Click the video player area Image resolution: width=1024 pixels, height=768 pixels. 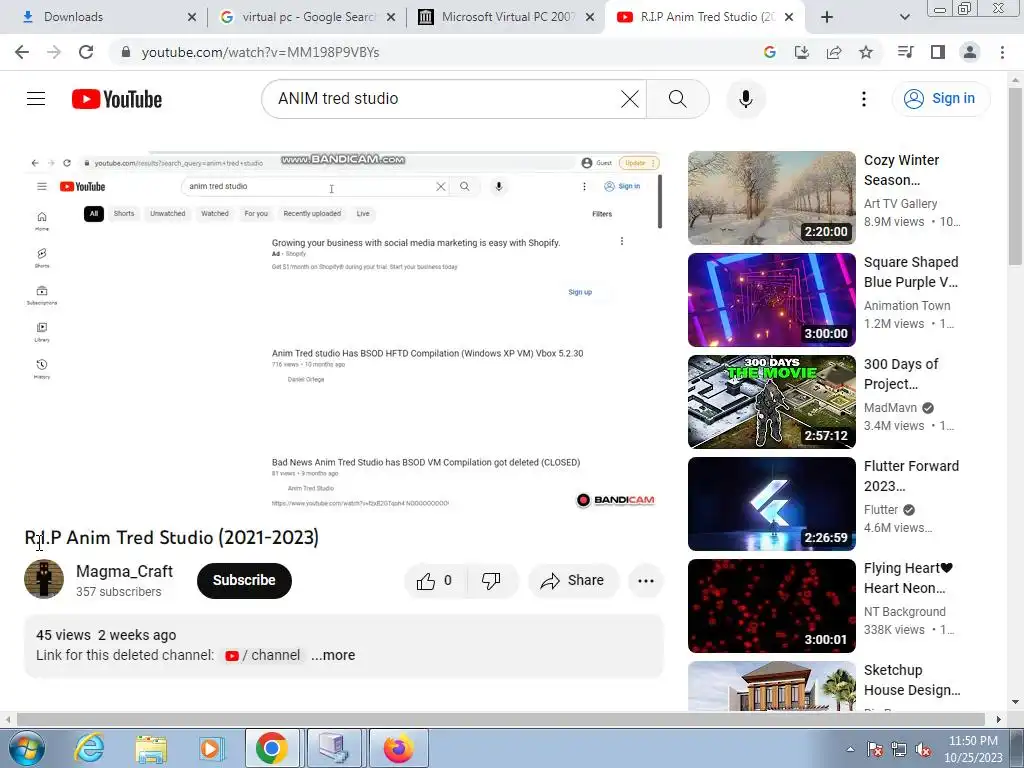pyautogui.click(x=344, y=333)
